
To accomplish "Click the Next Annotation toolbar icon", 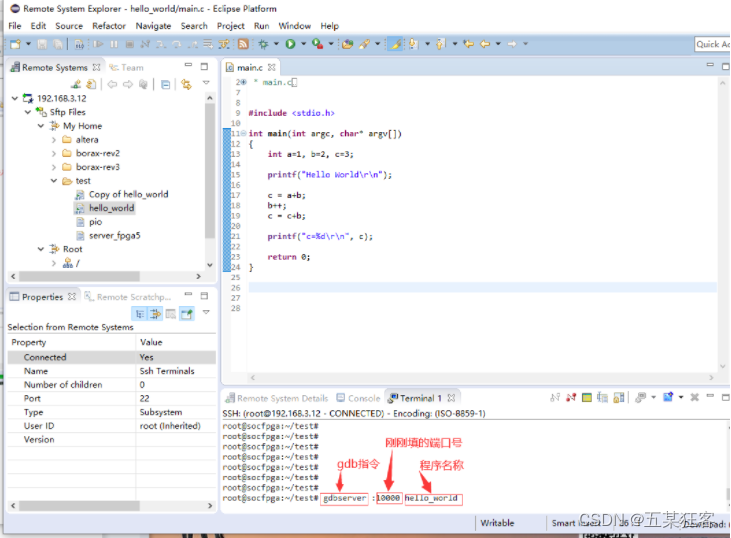I will 413,44.
